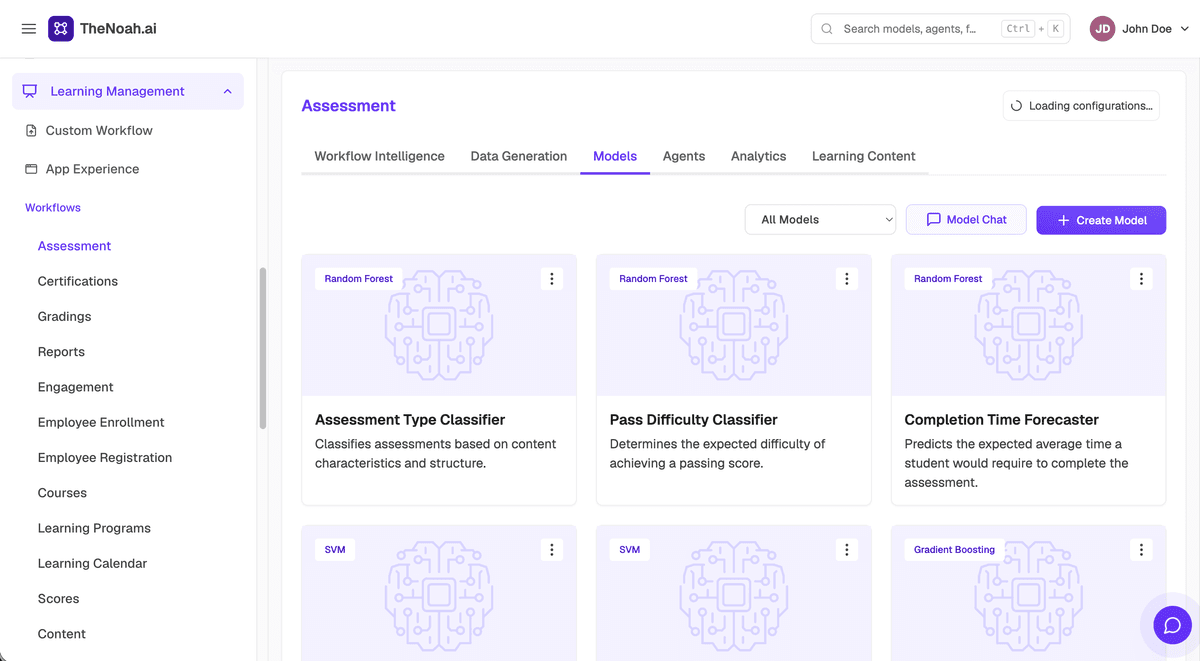This screenshot has width=1200, height=661.
Task: Click the Gradient Boosting tag
Action: [955, 550]
